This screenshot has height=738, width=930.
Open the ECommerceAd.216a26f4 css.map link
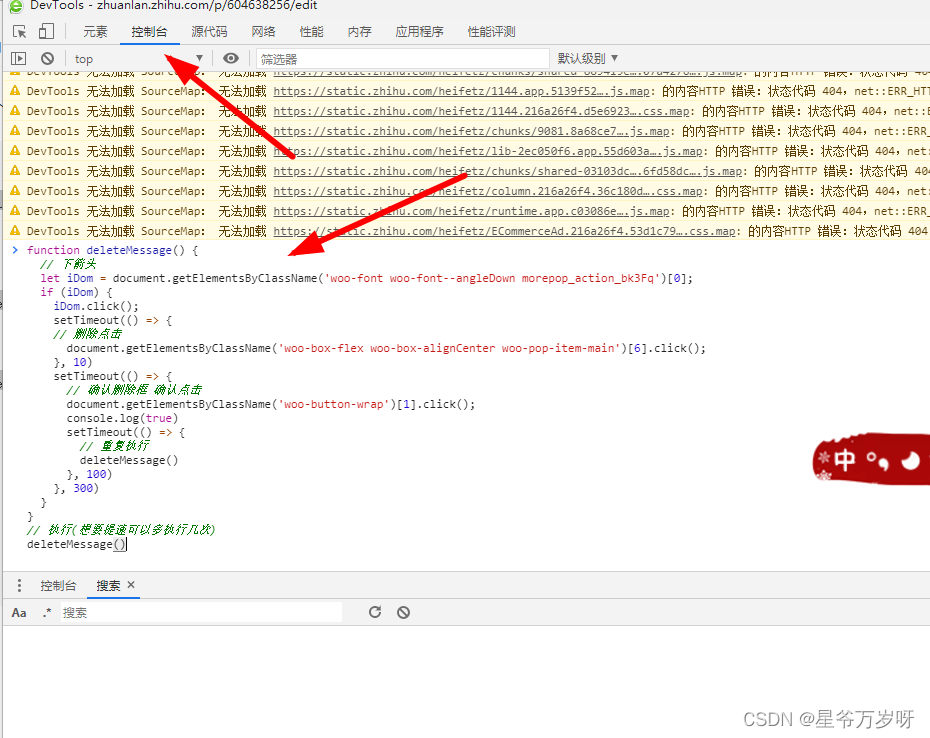pyautogui.click(x=505, y=231)
